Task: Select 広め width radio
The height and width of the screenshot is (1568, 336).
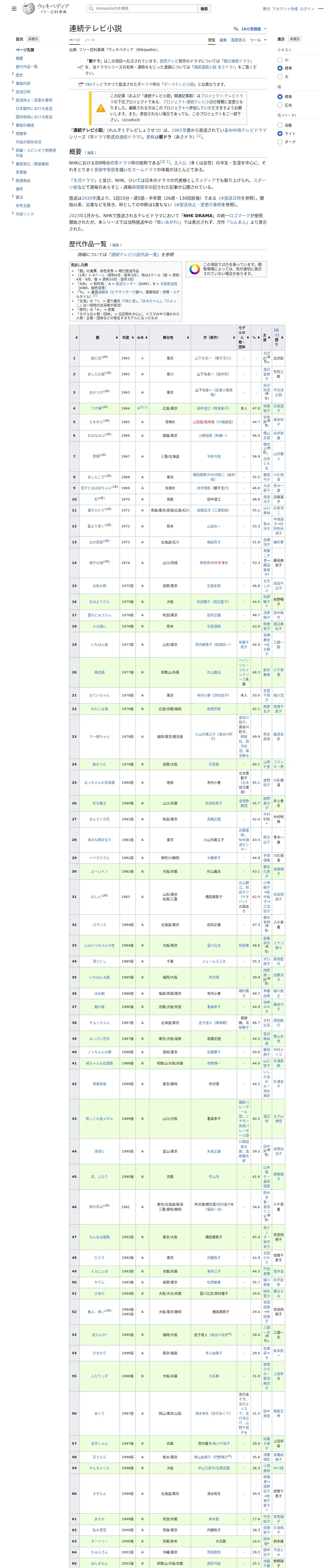Action: click(x=280, y=105)
